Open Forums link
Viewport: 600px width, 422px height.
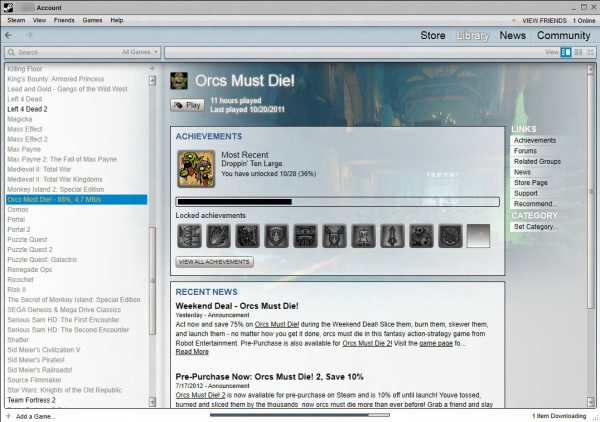(525, 151)
